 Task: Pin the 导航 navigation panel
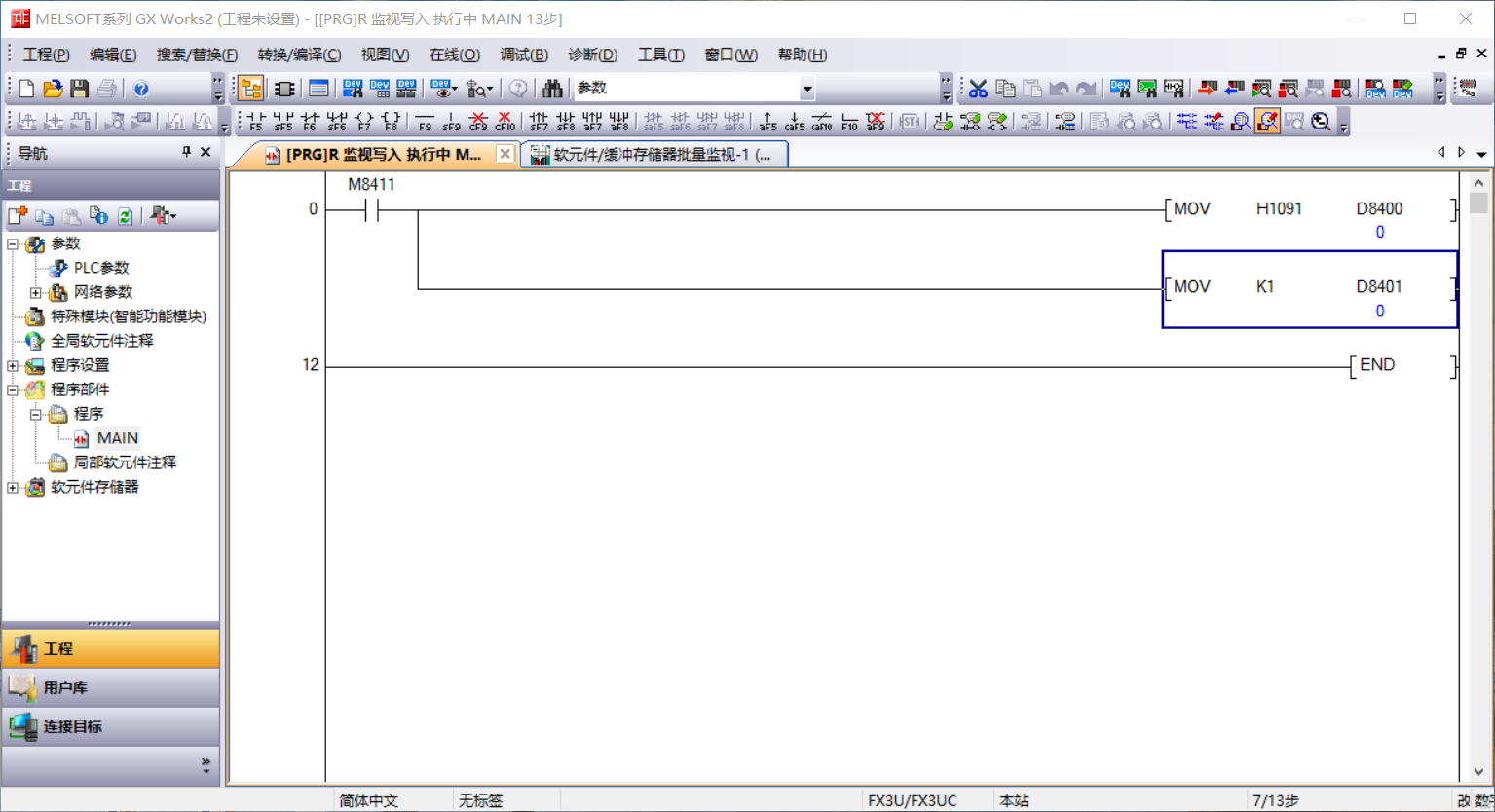pos(186,152)
